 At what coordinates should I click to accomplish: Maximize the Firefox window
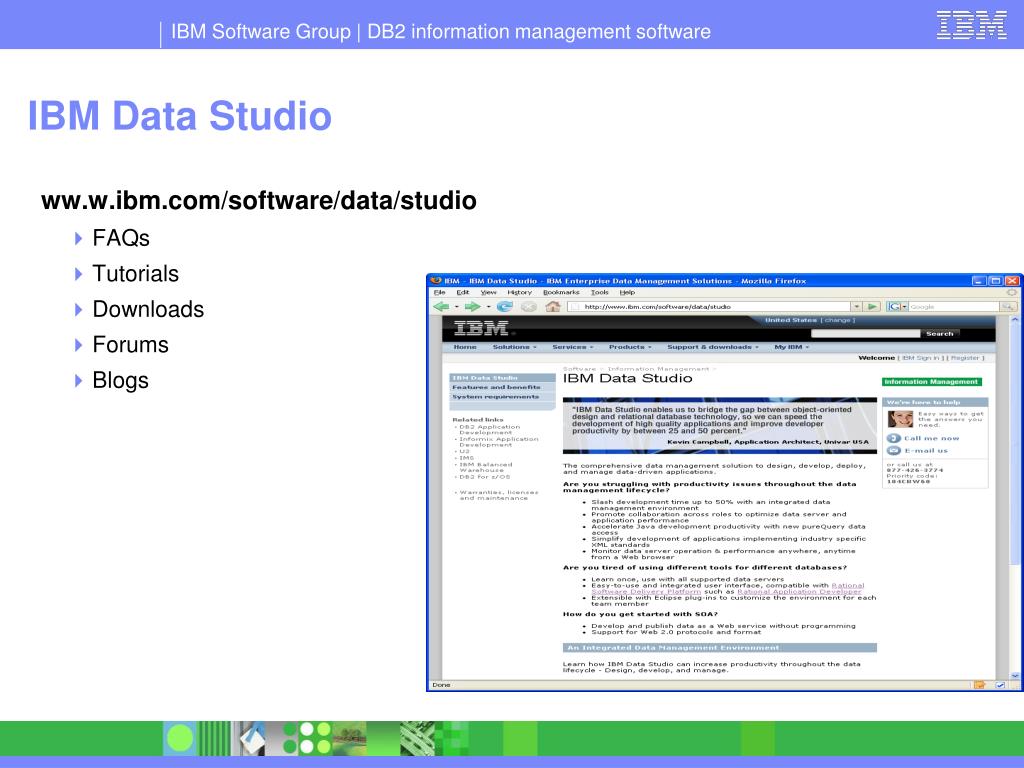click(x=995, y=281)
